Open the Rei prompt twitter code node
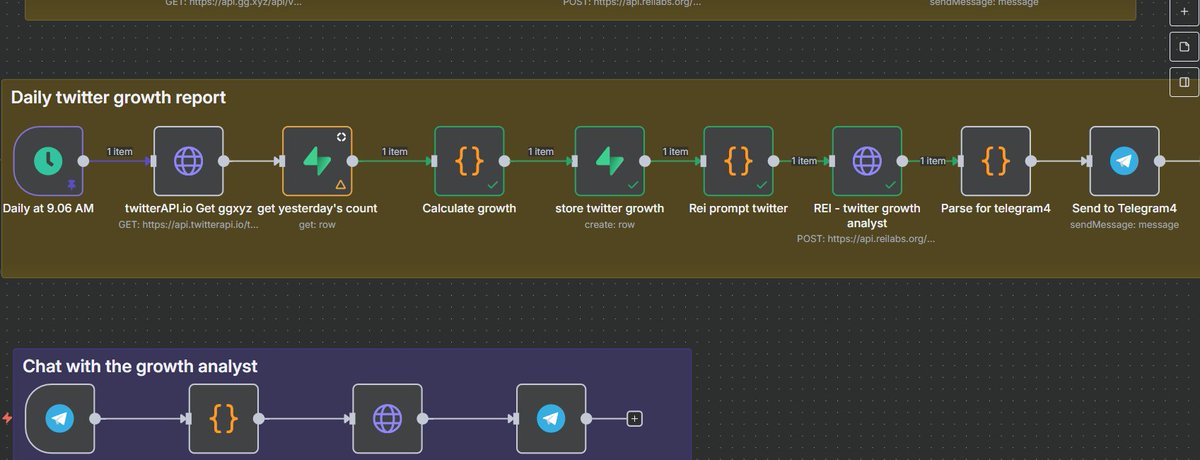This screenshot has width=1200, height=460. pos(739,161)
